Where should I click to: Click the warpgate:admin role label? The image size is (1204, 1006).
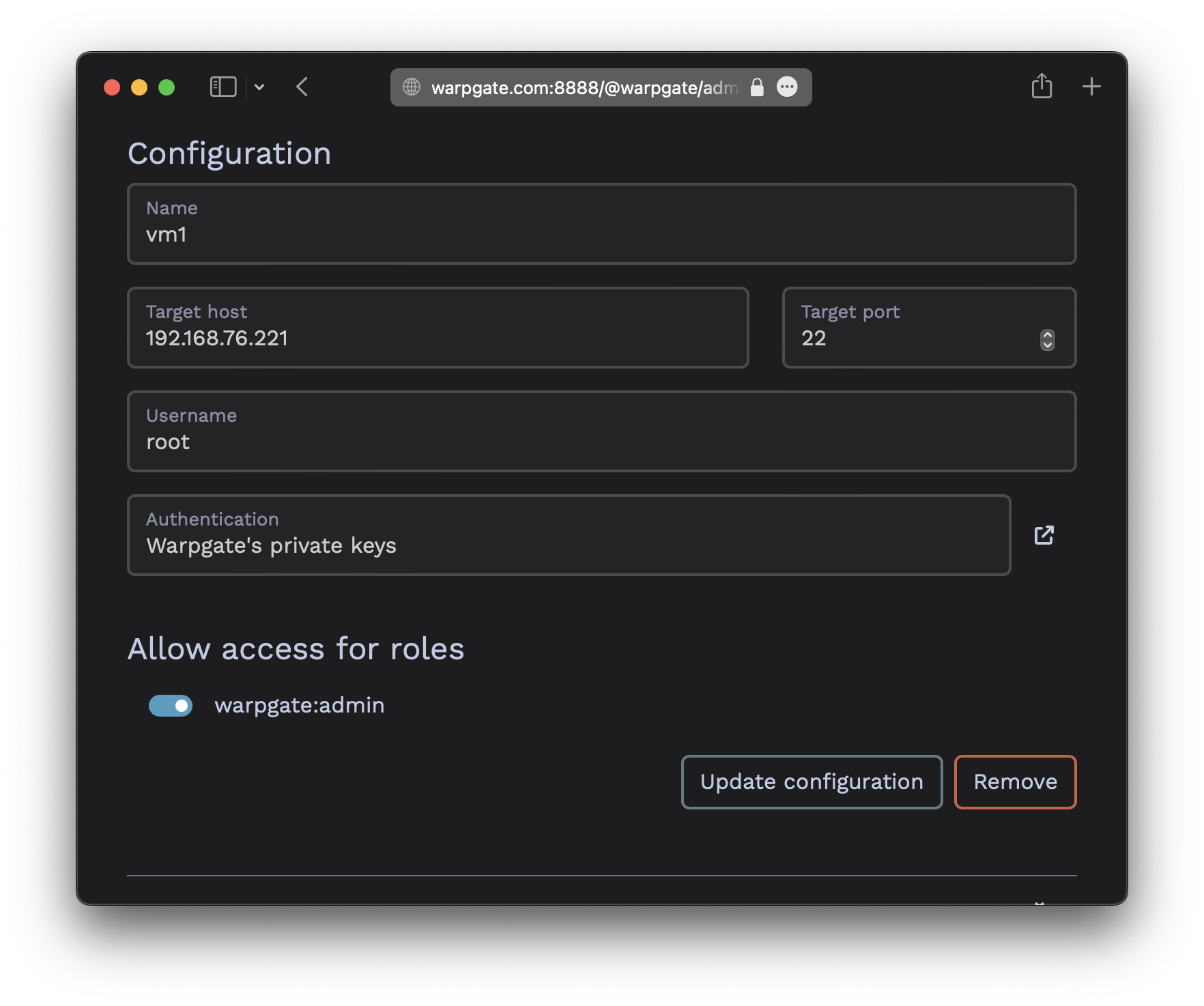(x=300, y=705)
